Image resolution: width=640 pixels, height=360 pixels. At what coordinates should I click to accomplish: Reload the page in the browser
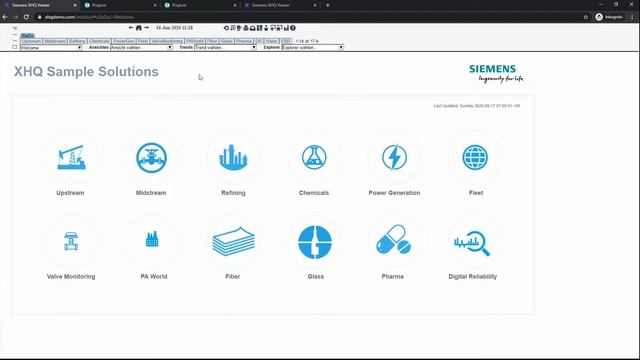click(x=26, y=17)
